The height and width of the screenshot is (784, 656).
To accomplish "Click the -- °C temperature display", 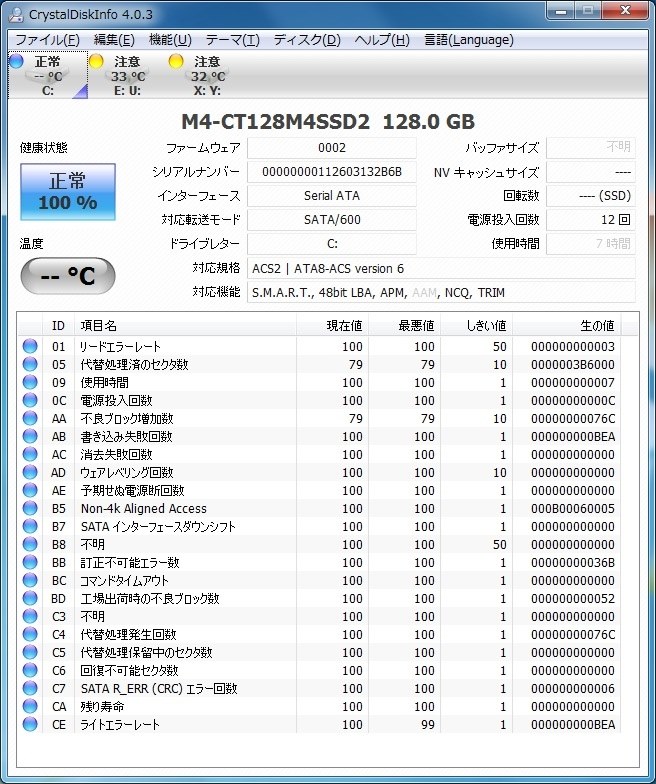I will click(x=68, y=276).
